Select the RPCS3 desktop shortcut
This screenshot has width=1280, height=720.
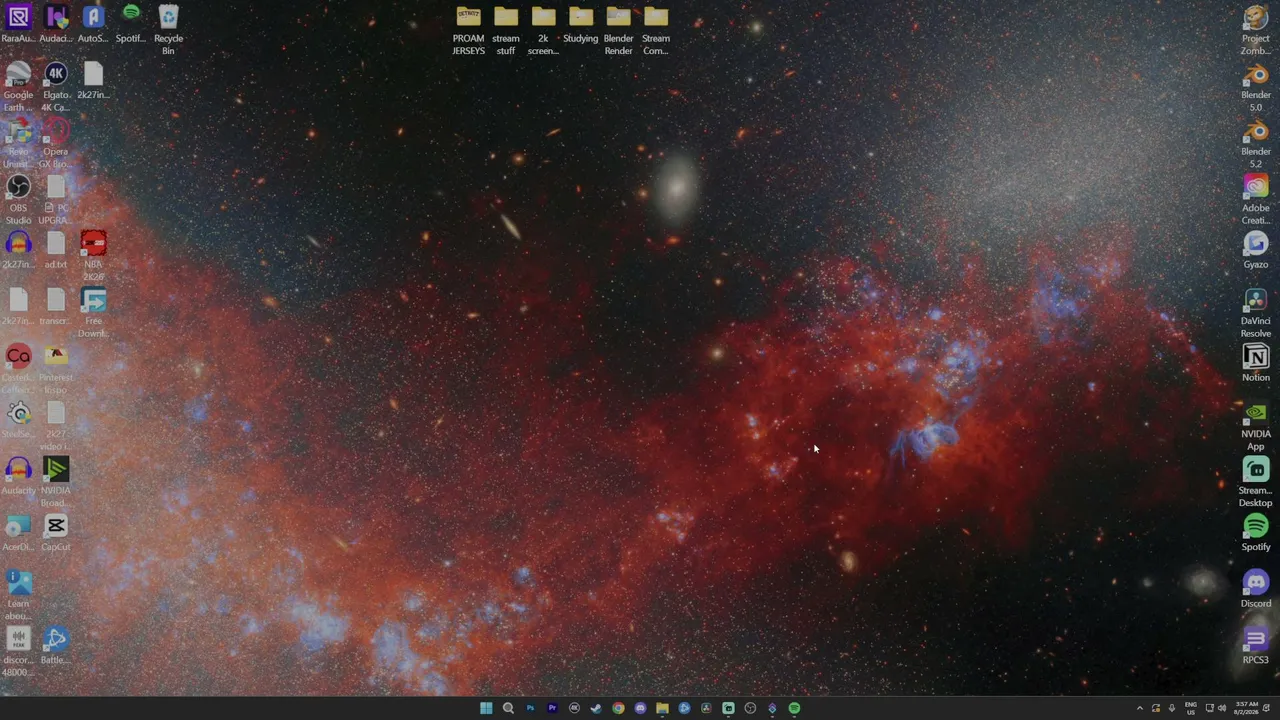(x=1256, y=646)
